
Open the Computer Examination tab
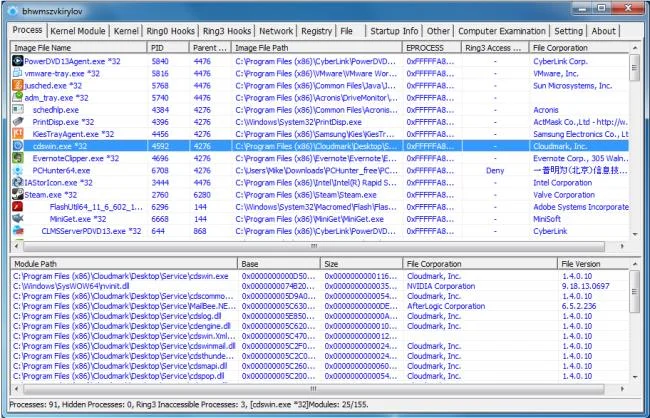click(502, 31)
